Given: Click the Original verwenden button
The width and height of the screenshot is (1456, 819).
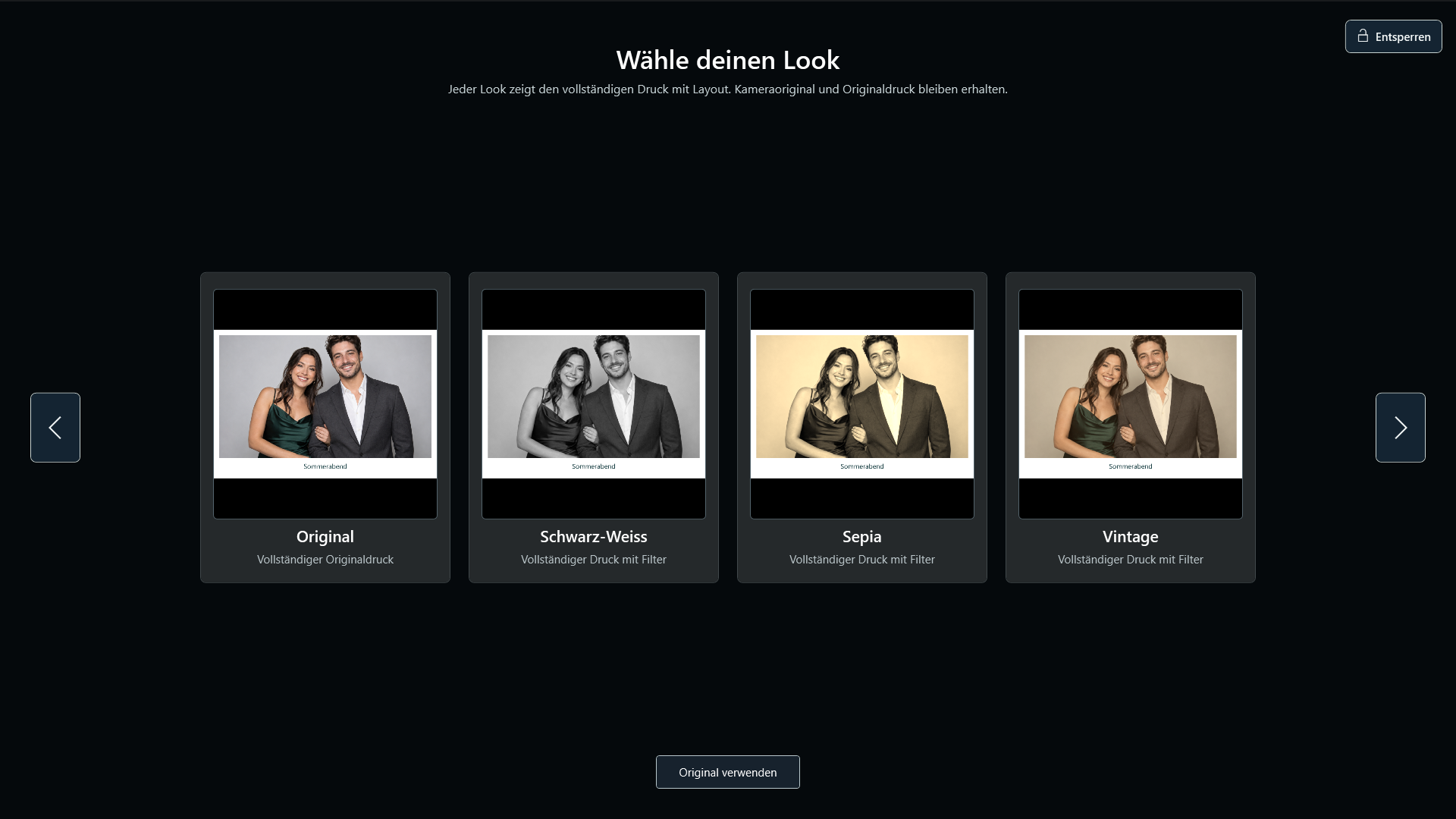Looking at the screenshot, I should [x=728, y=772].
